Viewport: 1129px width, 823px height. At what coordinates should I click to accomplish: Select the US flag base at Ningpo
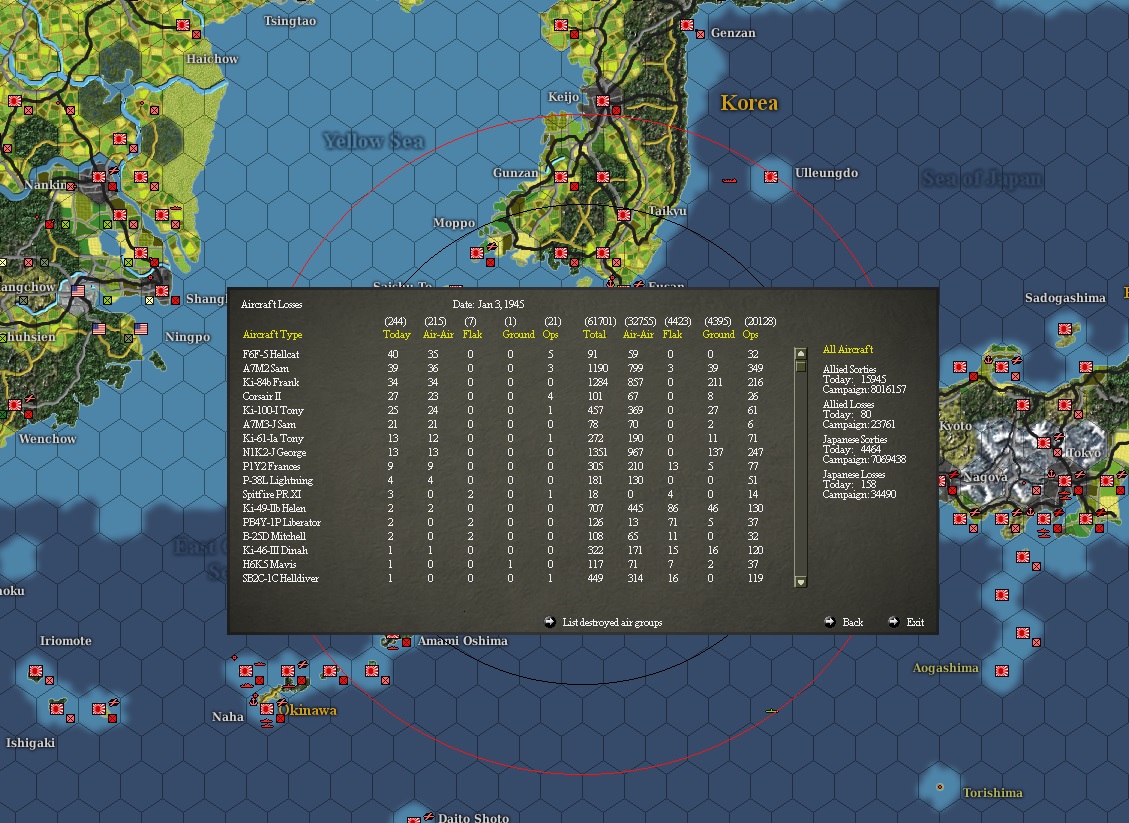(141, 328)
